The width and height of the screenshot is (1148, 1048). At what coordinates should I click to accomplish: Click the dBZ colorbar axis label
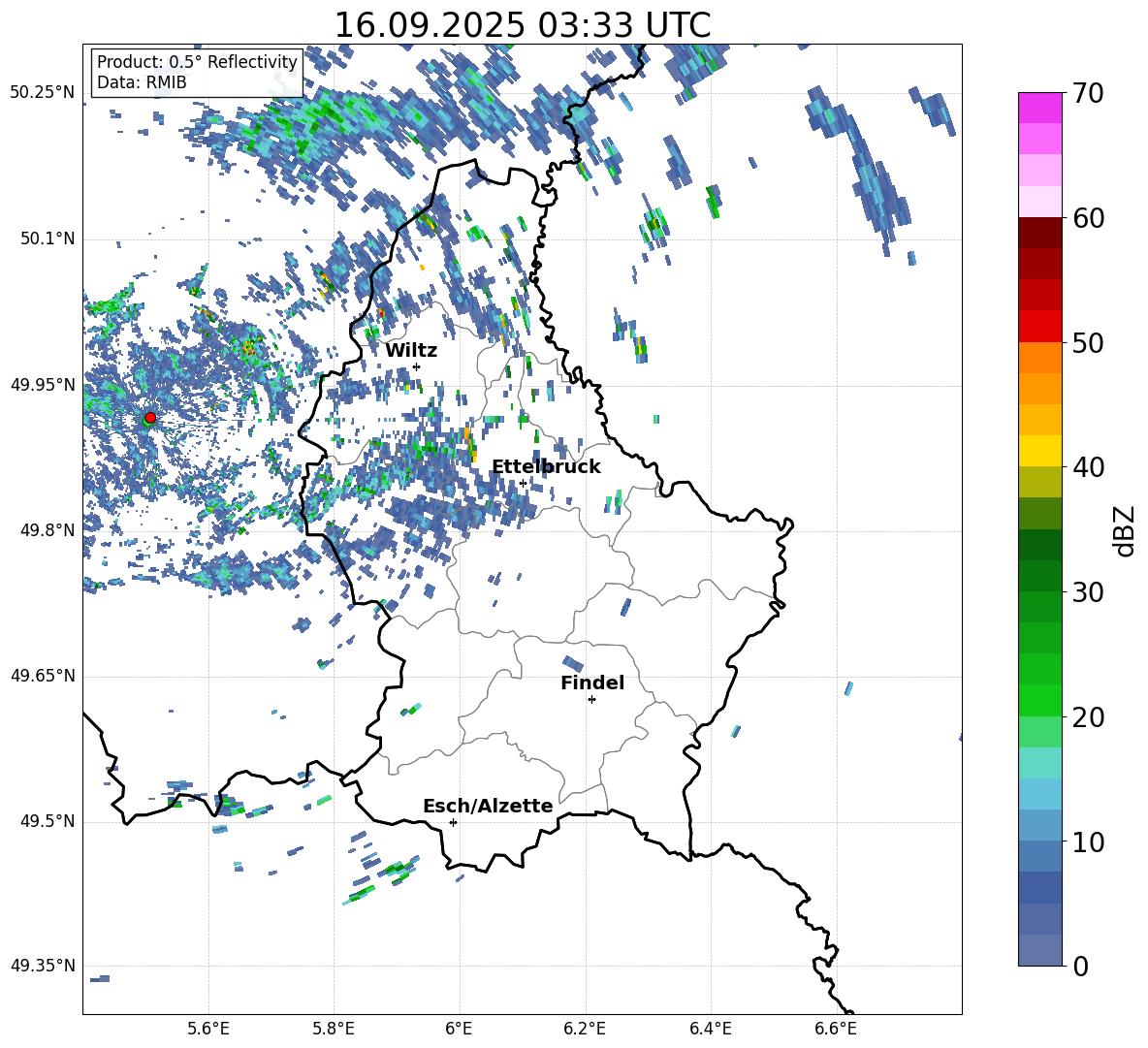pos(1124,531)
